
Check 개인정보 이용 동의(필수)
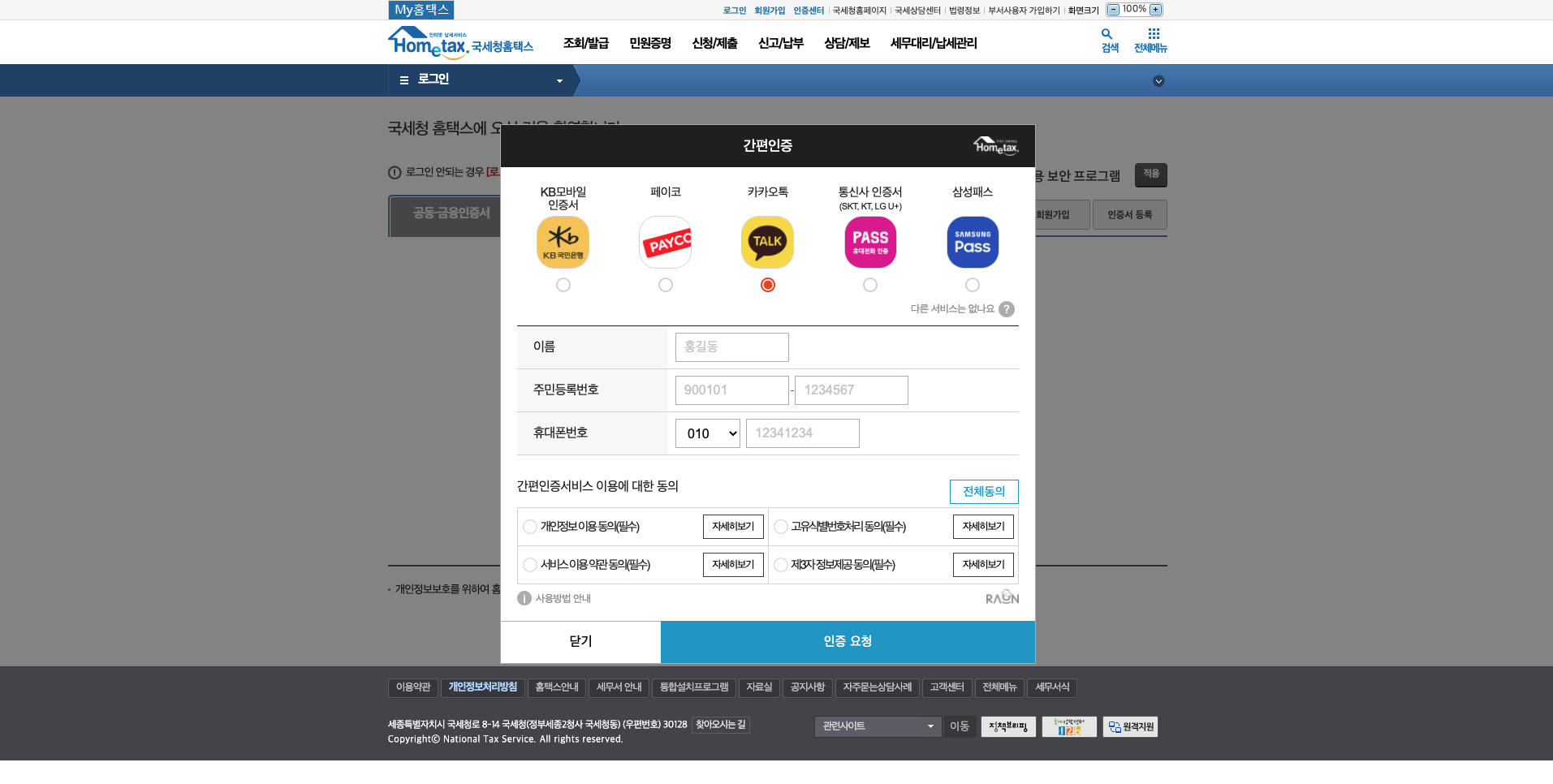click(x=530, y=527)
